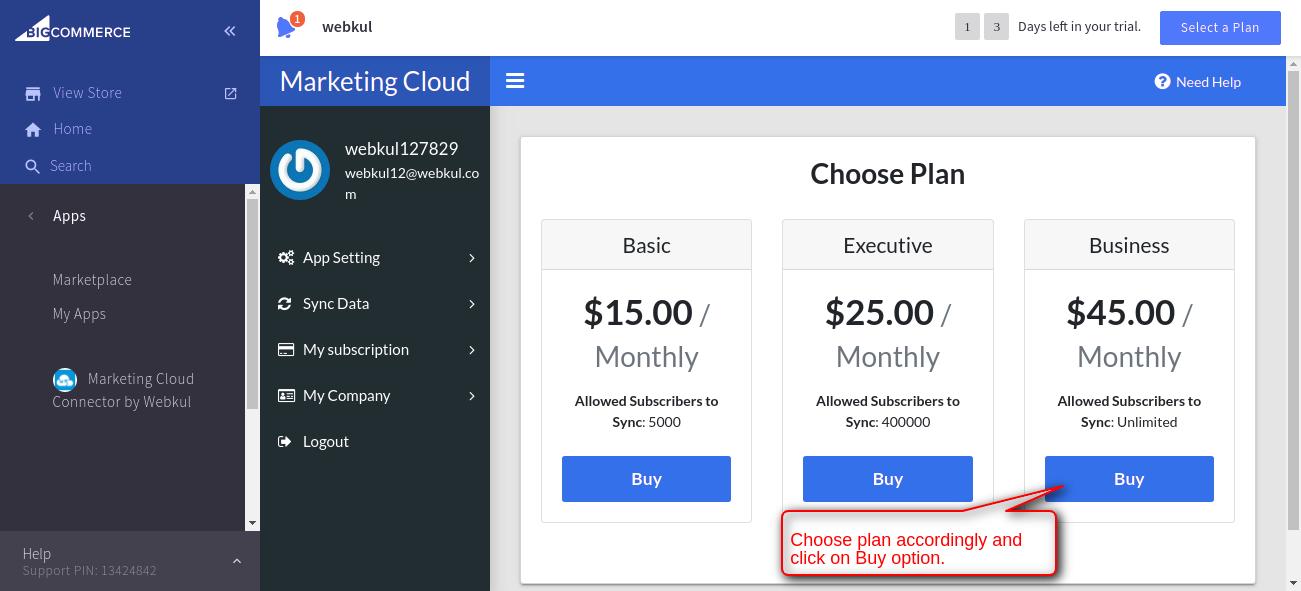The width and height of the screenshot is (1301, 591).
Task: Open Marketplace in the Apps menu
Action: pyautogui.click(x=92, y=280)
